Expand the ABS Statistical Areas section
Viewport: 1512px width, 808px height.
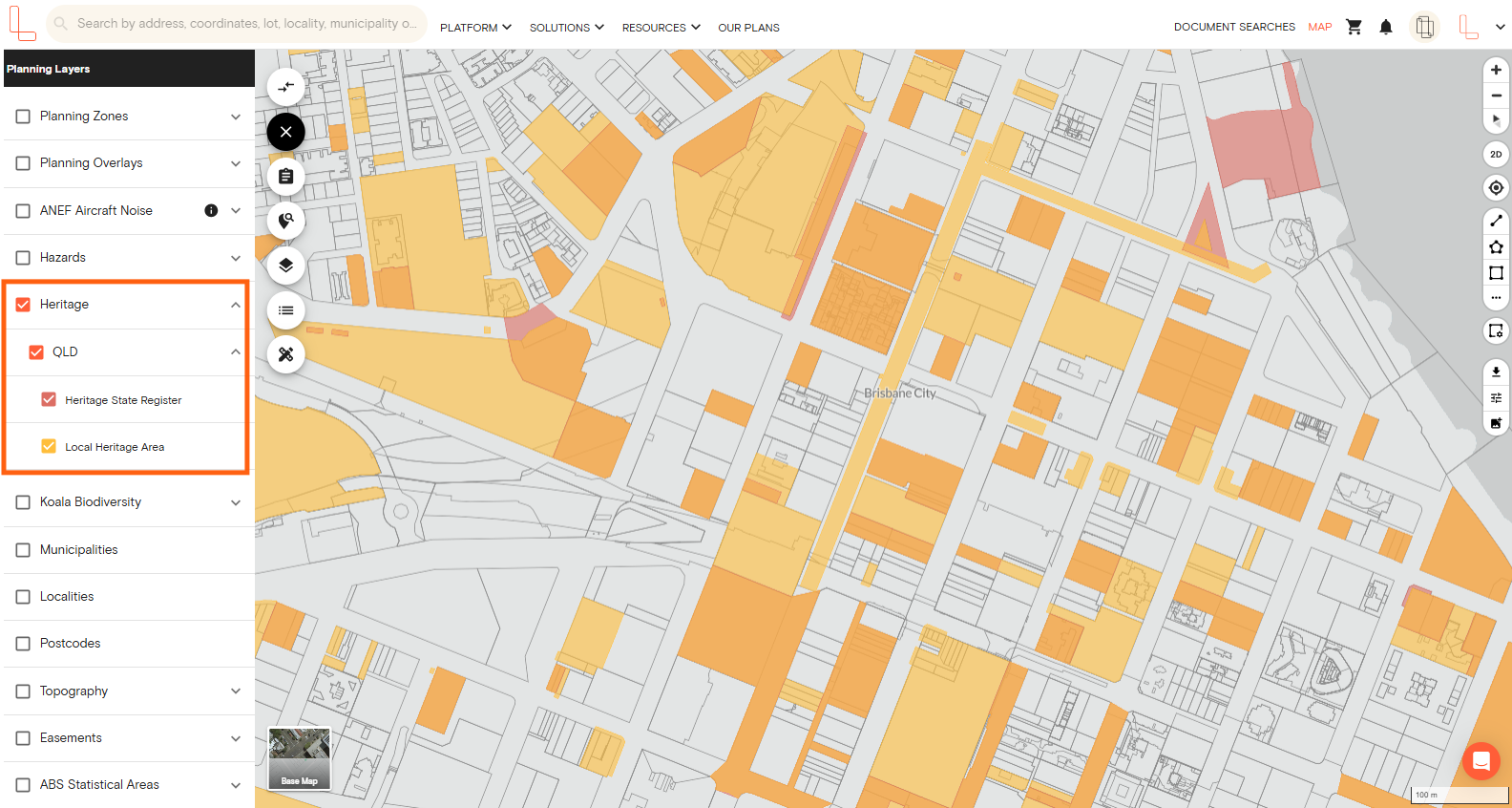click(236, 785)
